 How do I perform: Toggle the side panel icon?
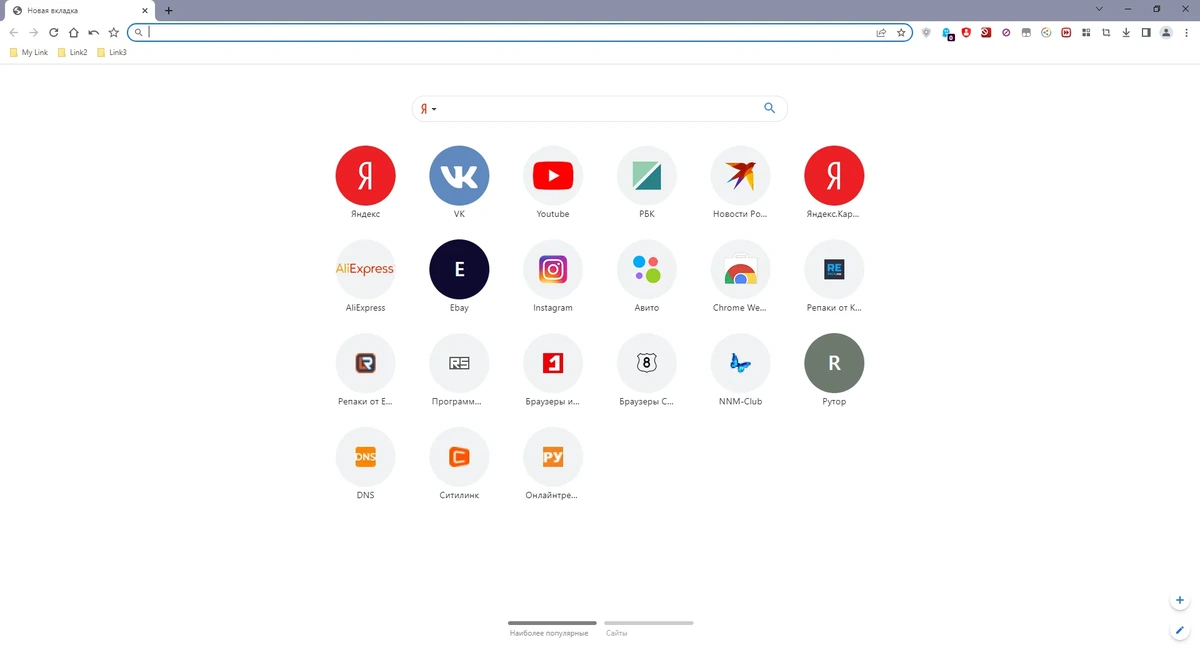(x=1146, y=32)
